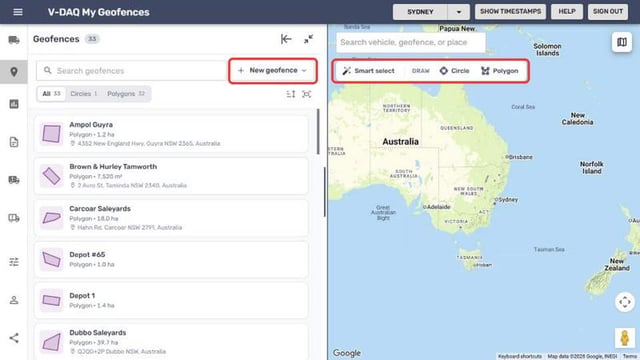The width and height of the screenshot is (640, 360).
Task: Click the Dubbo Saleyards title
Action: click(98, 333)
